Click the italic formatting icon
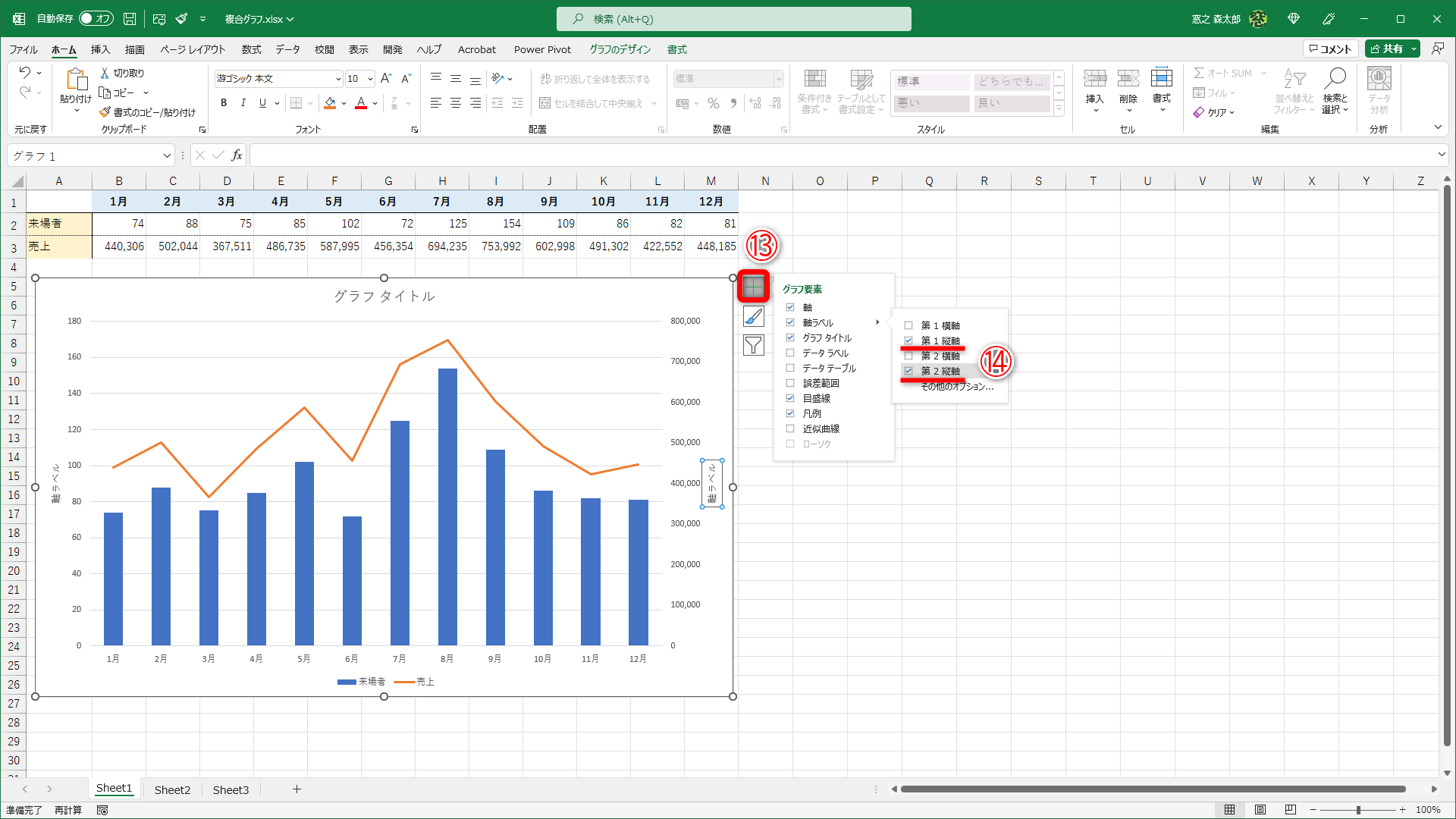Screen dimensions: 1456x819 [243, 103]
